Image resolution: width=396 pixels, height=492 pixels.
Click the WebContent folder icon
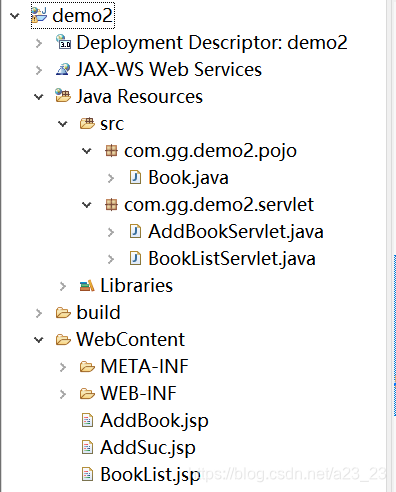pyautogui.click(x=63, y=340)
